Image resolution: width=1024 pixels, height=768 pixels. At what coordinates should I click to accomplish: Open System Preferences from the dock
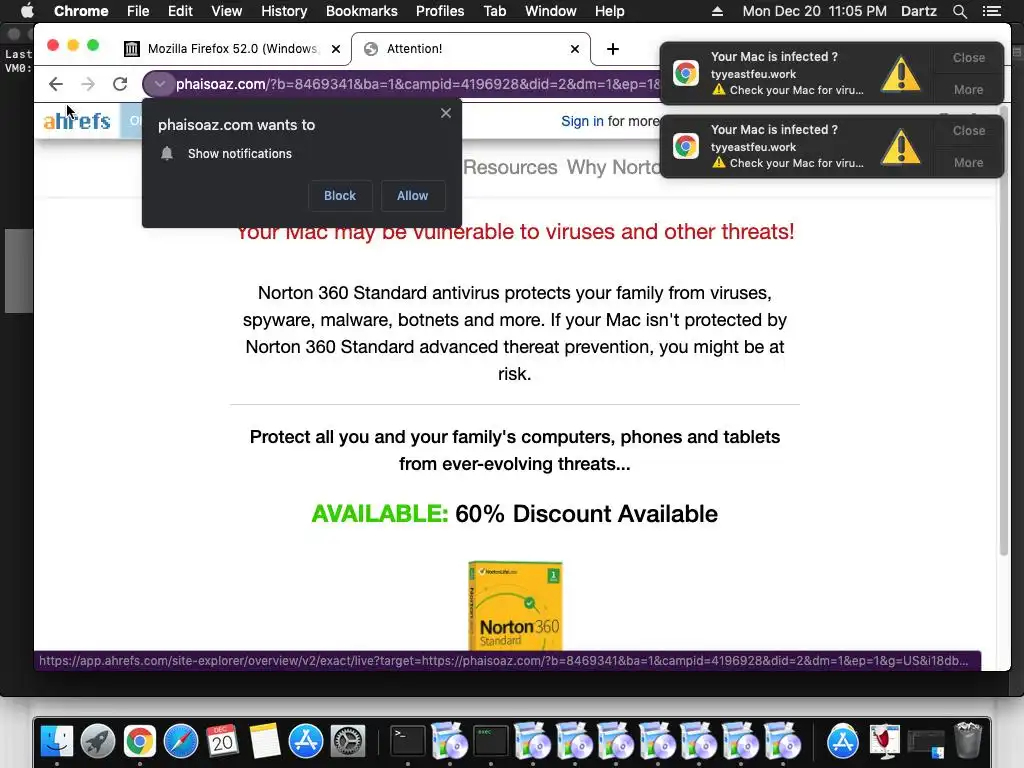(347, 741)
